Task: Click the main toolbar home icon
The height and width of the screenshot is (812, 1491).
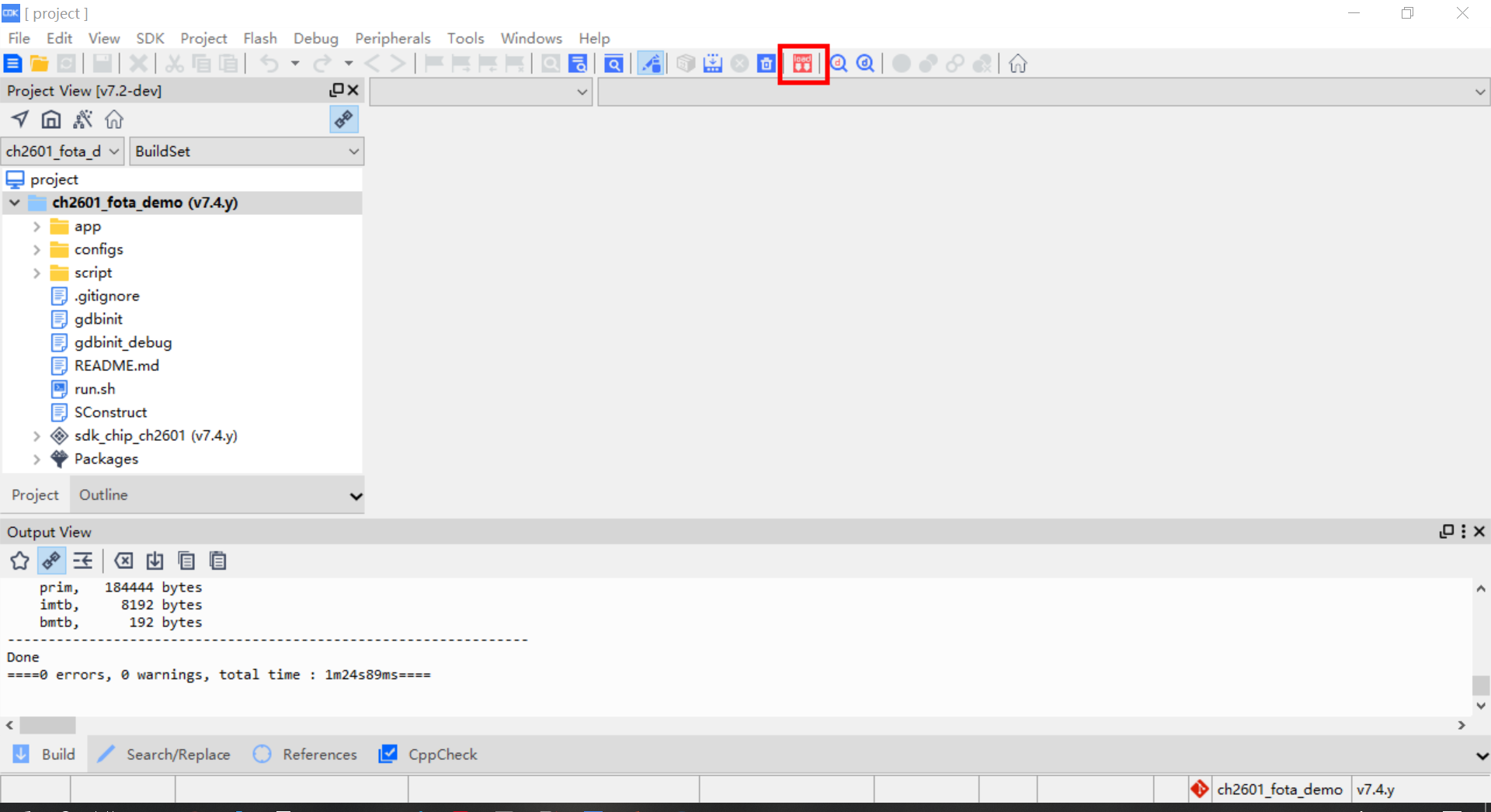Action: click(x=1018, y=64)
